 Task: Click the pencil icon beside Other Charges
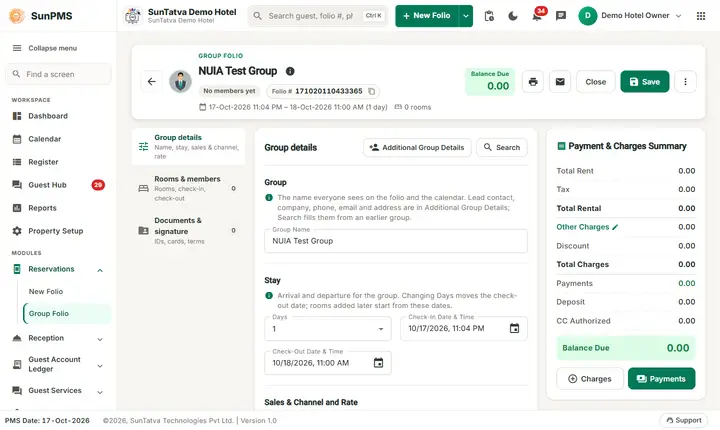tap(615, 227)
